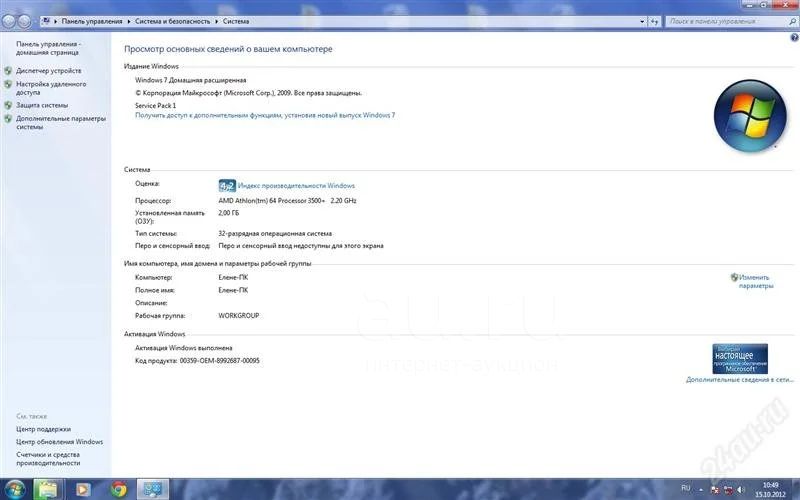Screen dimensions: 800x500
Task: Click Изменить параметры link
Action: click(756, 282)
